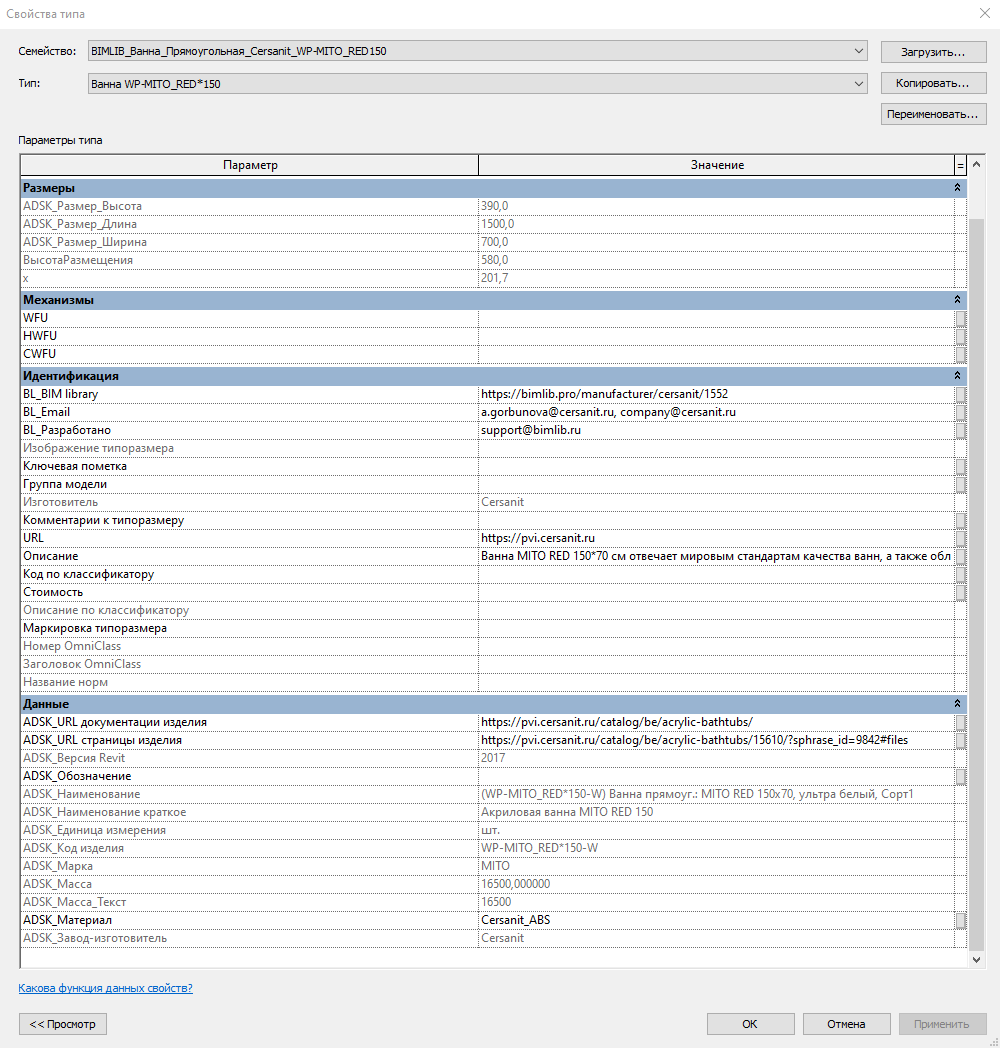1000x1048 pixels.
Task: Open the Тип type dropdown
Action: click(859, 84)
